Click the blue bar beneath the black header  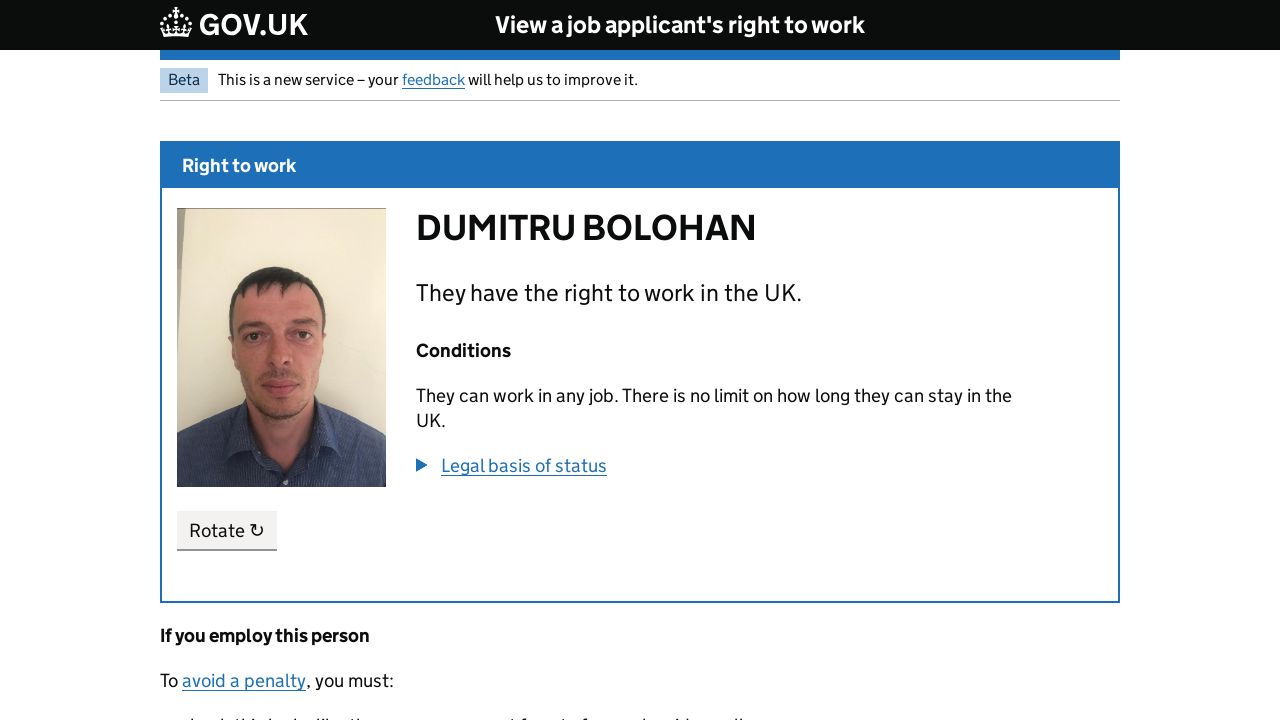coord(640,55)
